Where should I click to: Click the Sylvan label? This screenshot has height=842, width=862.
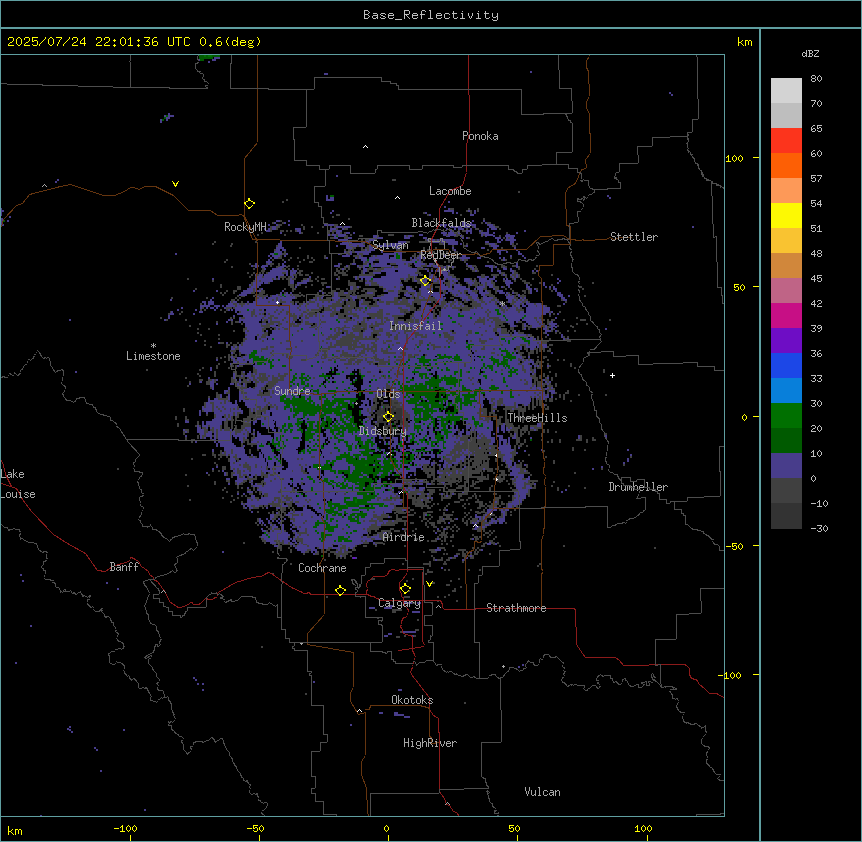(390, 245)
